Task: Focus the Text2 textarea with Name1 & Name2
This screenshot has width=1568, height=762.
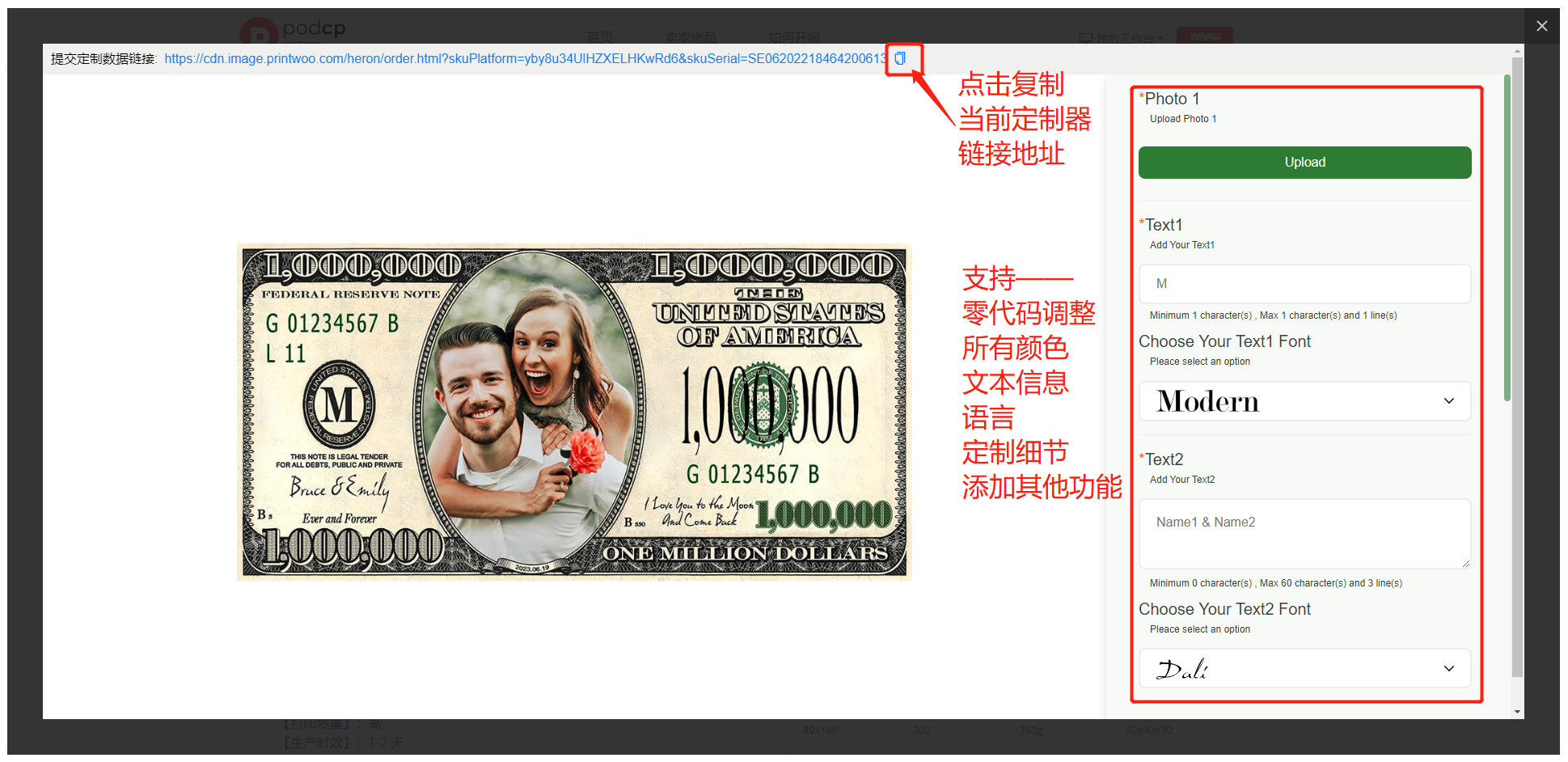Action: pyautogui.click(x=1304, y=534)
